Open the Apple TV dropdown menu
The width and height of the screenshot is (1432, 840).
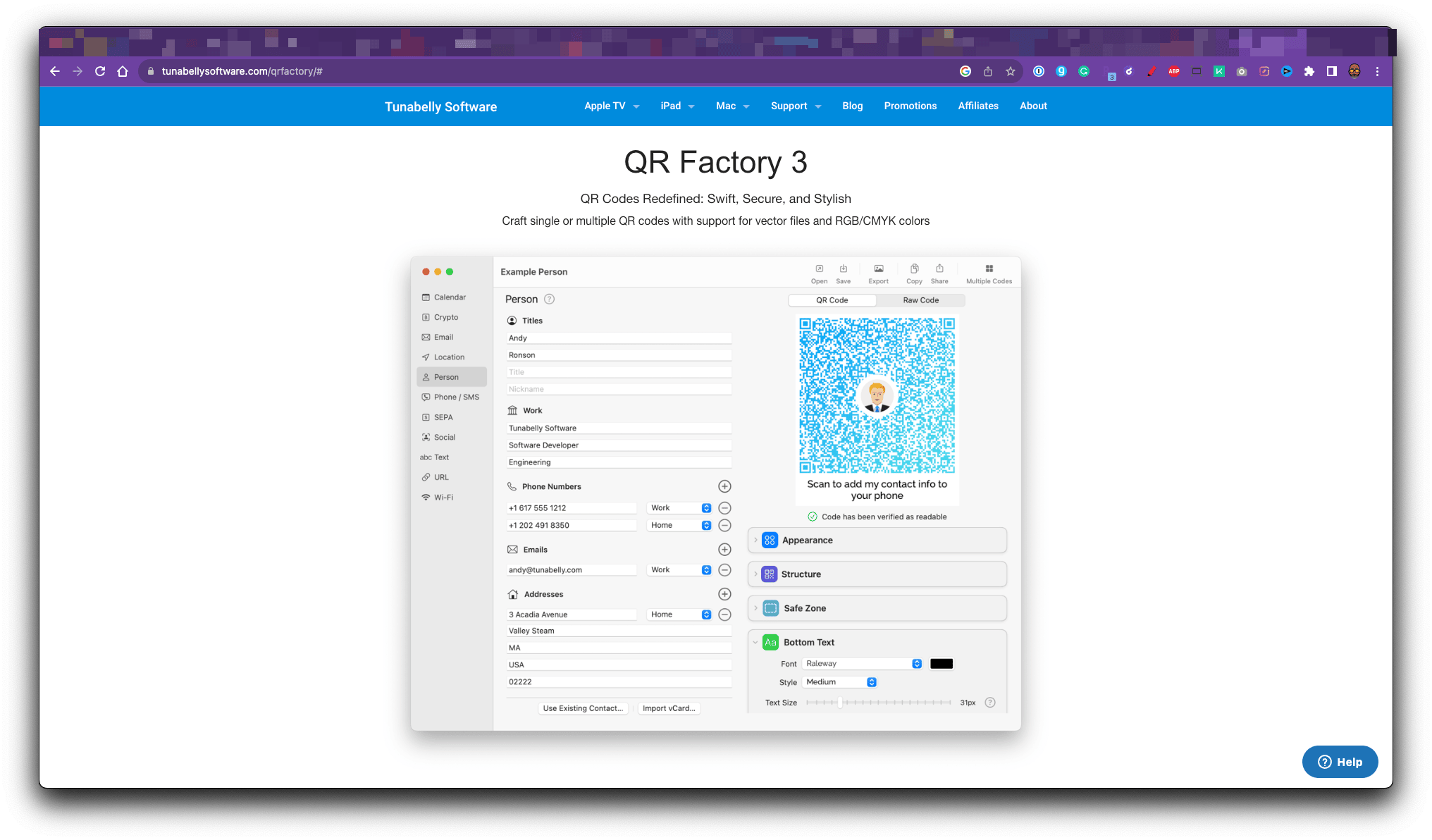click(611, 106)
